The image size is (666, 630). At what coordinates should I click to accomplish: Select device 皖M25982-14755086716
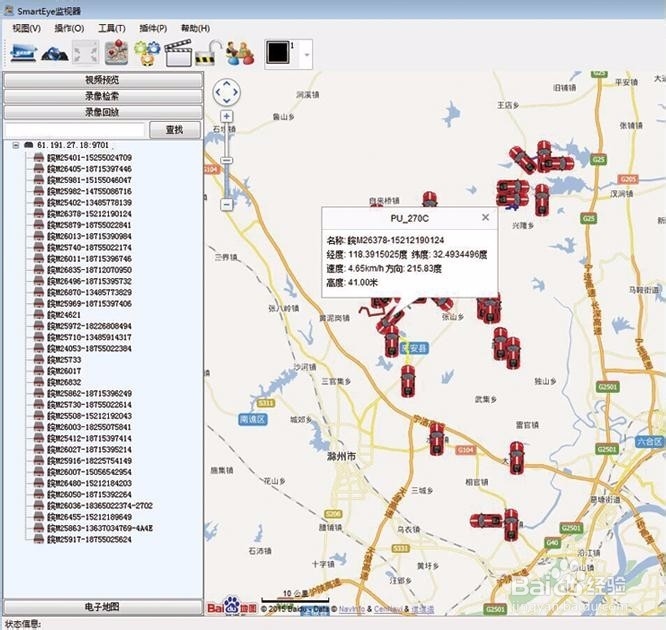[89, 191]
